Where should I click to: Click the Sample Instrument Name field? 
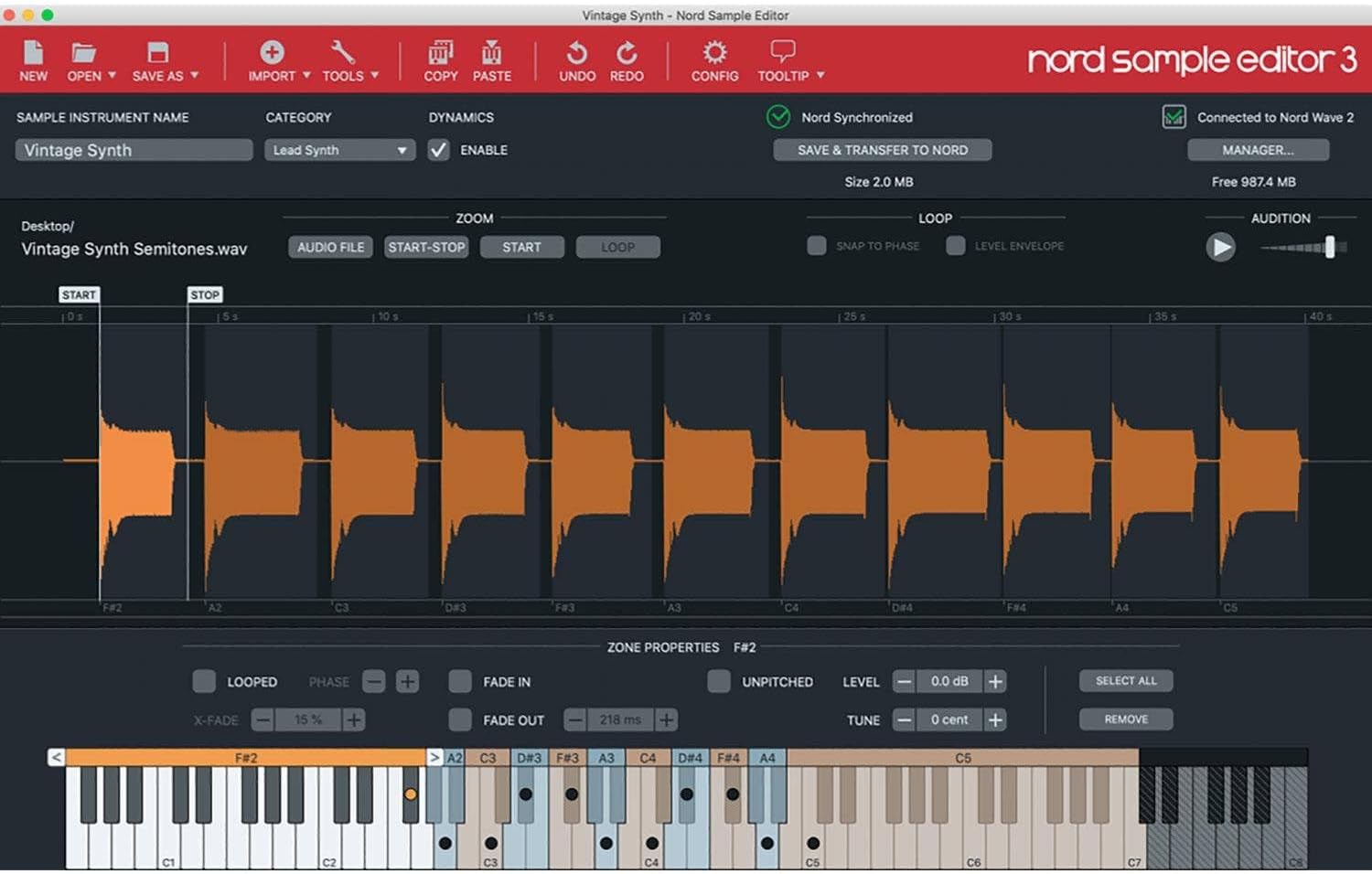[x=134, y=149]
